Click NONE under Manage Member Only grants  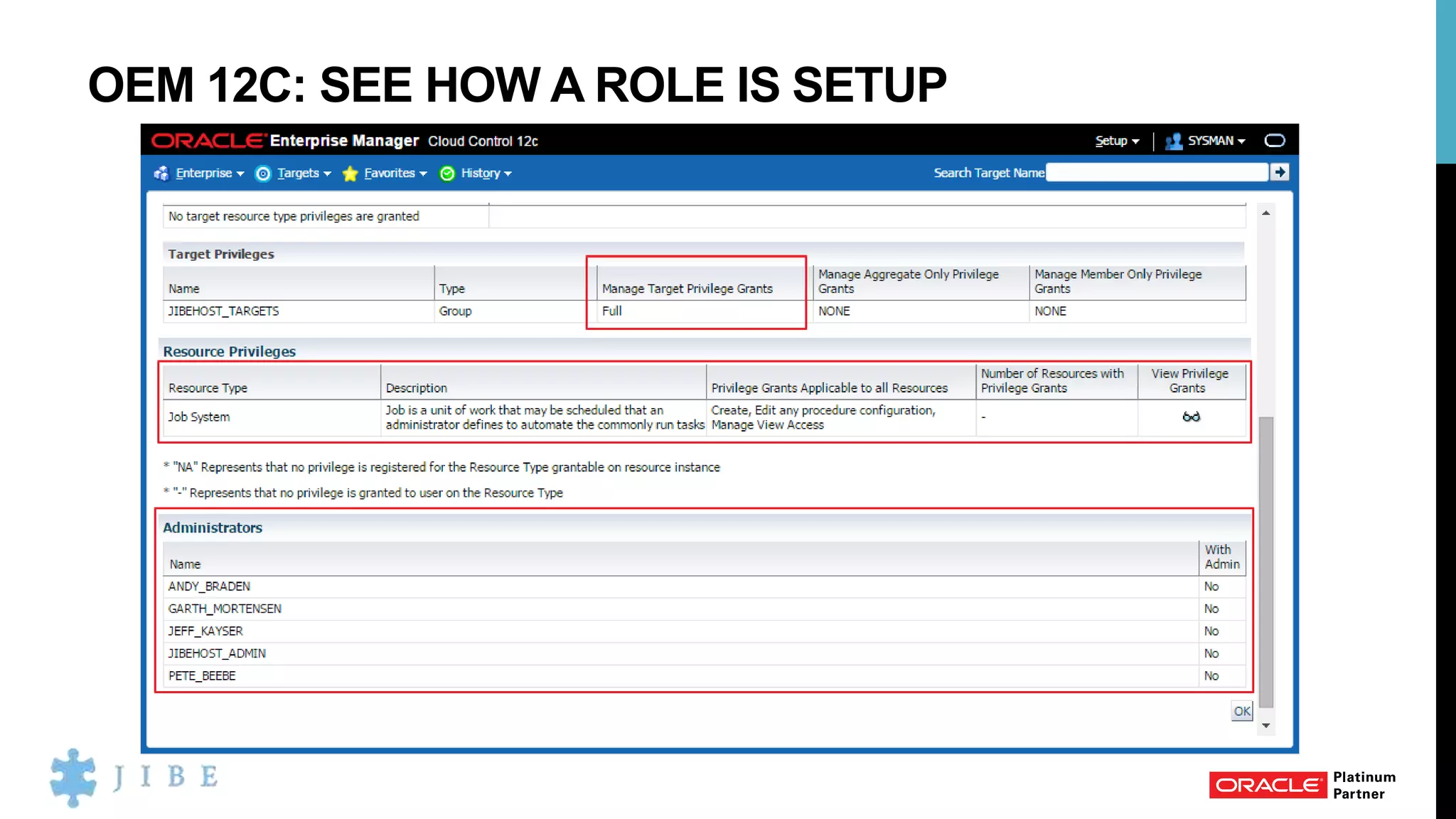(1050, 311)
